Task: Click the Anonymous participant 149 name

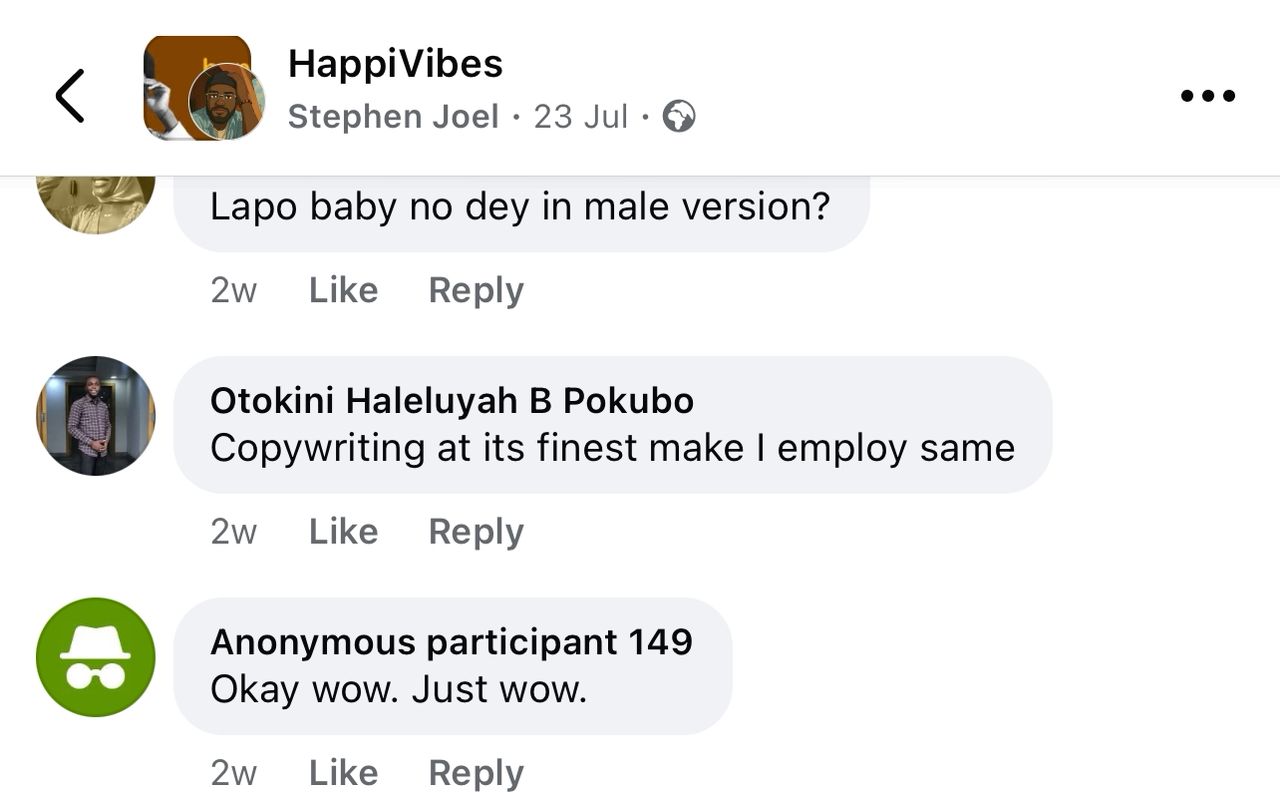Action: pos(451,642)
